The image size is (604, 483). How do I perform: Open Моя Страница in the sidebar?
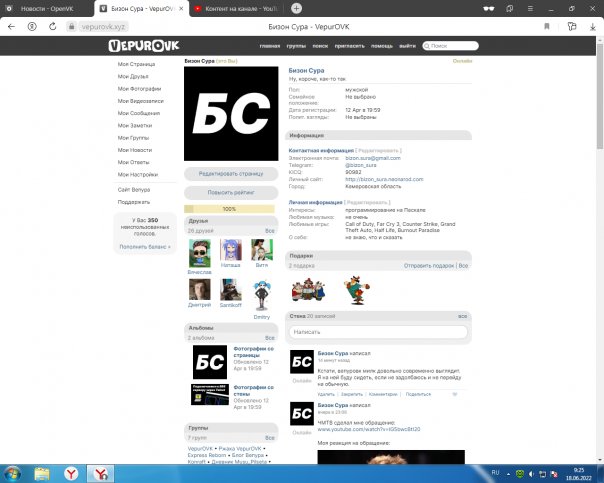136,64
